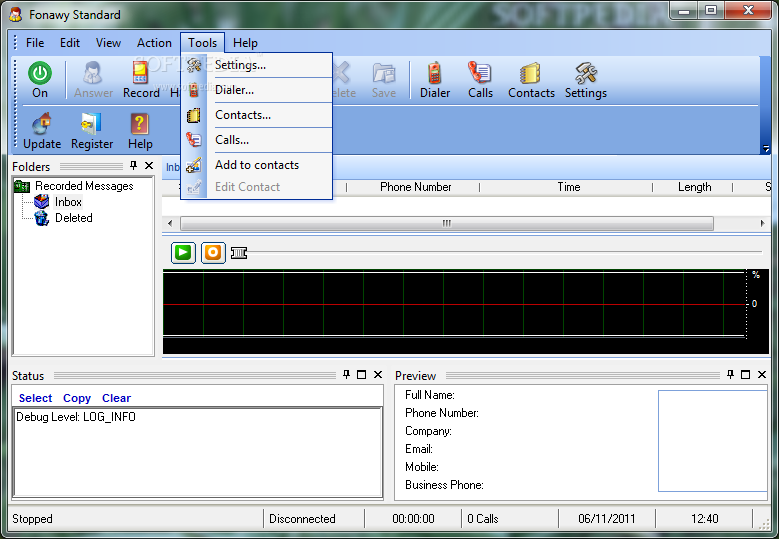This screenshot has height=539, width=779.
Task: Choose Settings... in the Tools menu
Action: (x=257, y=65)
